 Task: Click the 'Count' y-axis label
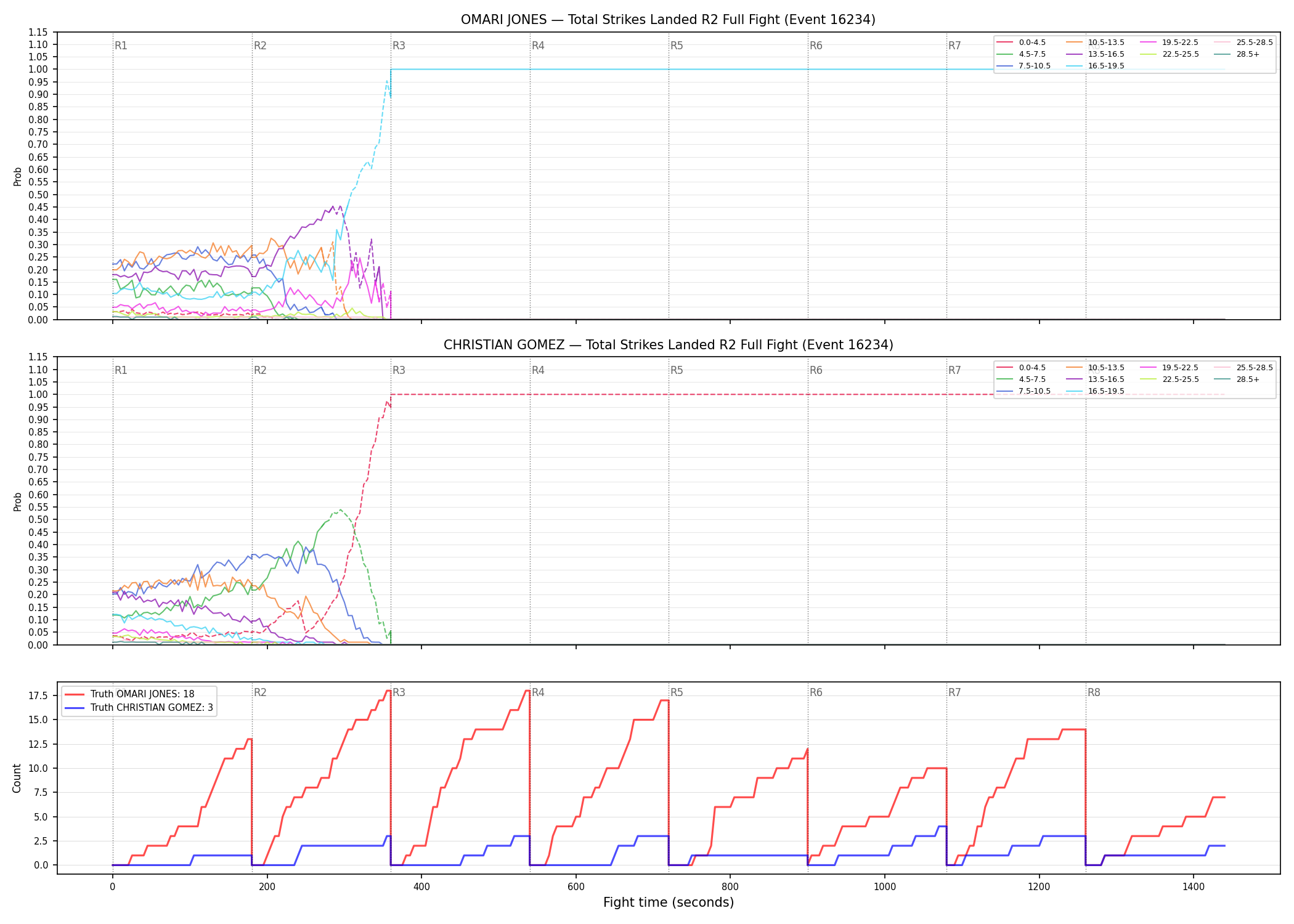(17, 778)
